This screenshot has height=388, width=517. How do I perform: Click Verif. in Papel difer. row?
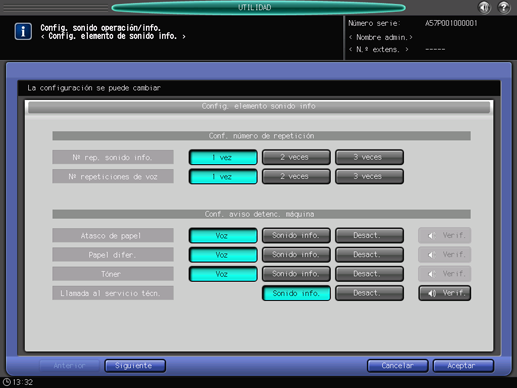pyautogui.click(x=445, y=255)
